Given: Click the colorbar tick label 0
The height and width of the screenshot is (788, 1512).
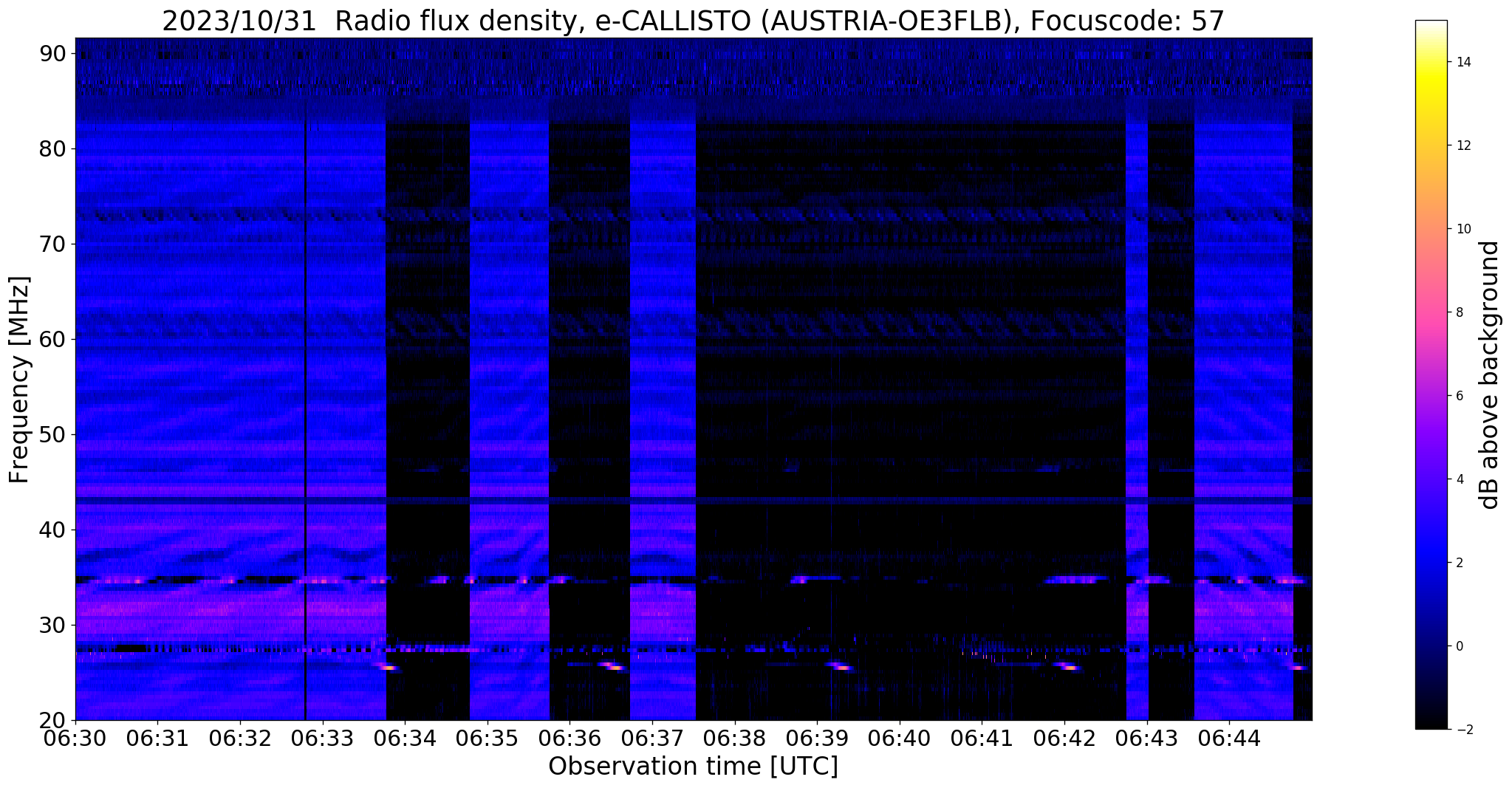Looking at the screenshot, I should click(1459, 646).
